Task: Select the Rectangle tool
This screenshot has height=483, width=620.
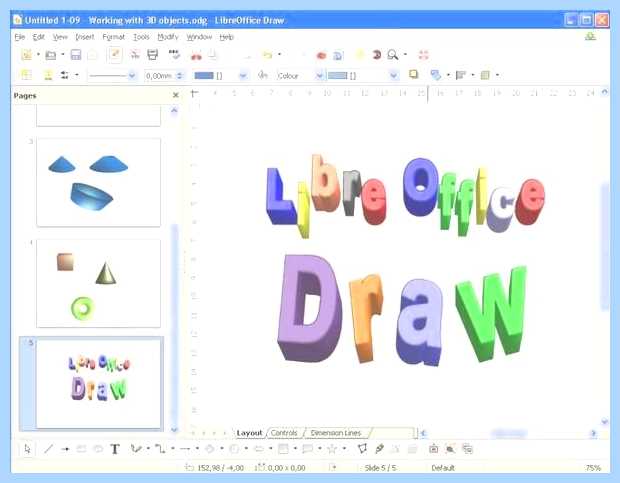Action: 81,449
